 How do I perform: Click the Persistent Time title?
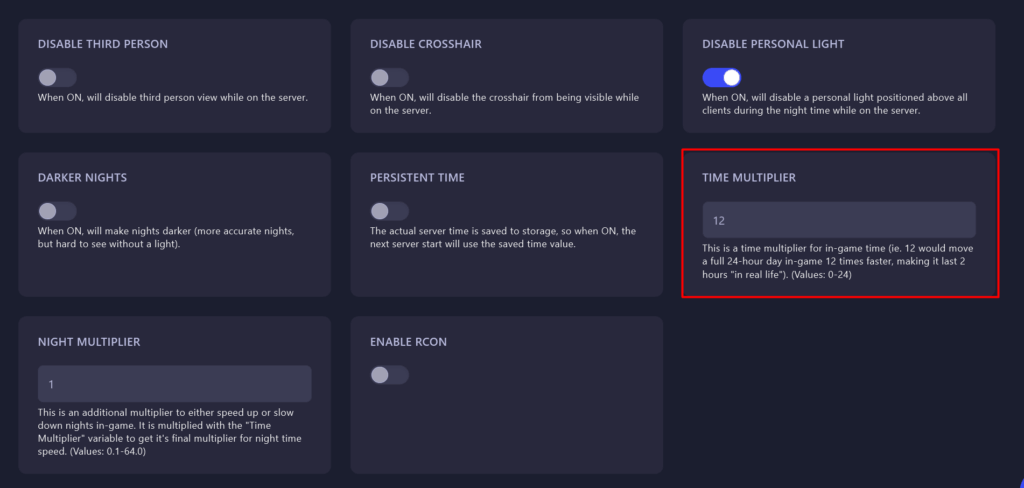(x=417, y=178)
